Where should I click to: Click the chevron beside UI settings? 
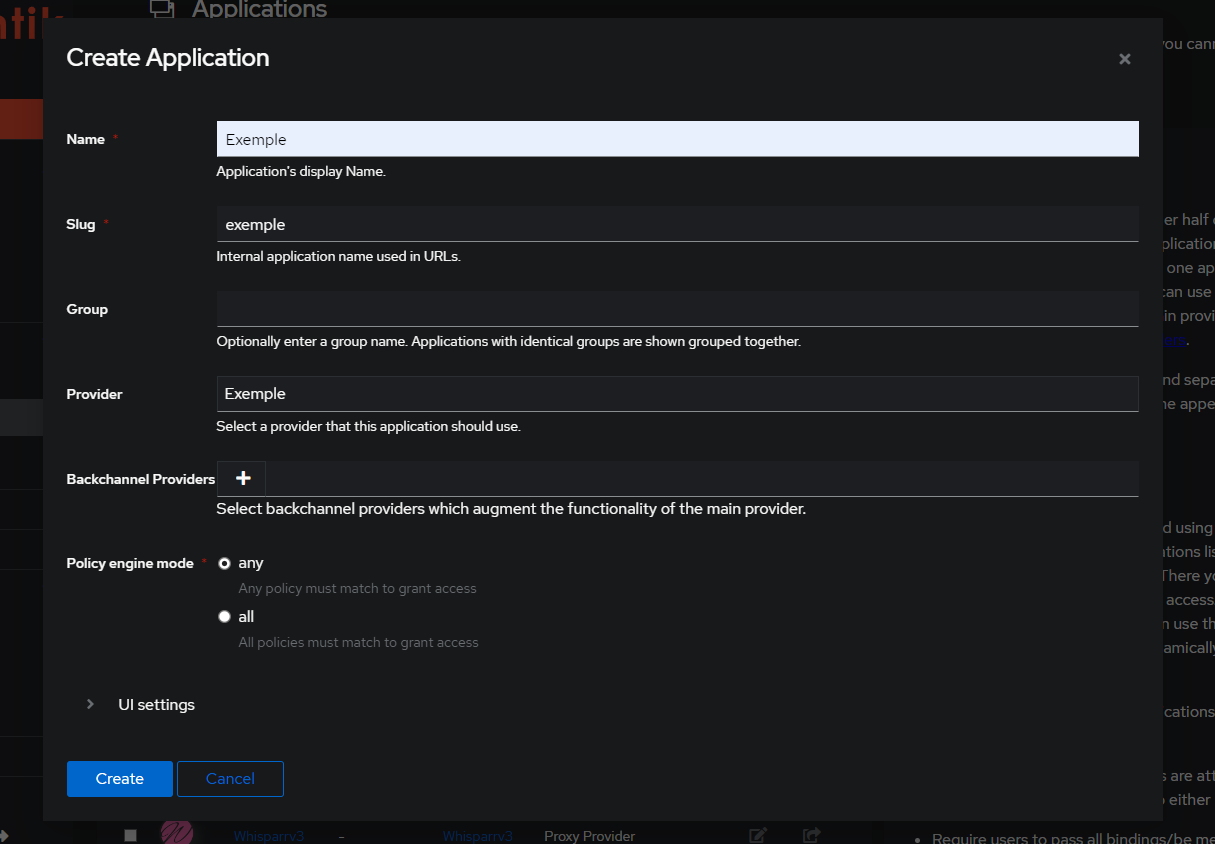pyautogui.click(x=90, y=704)
